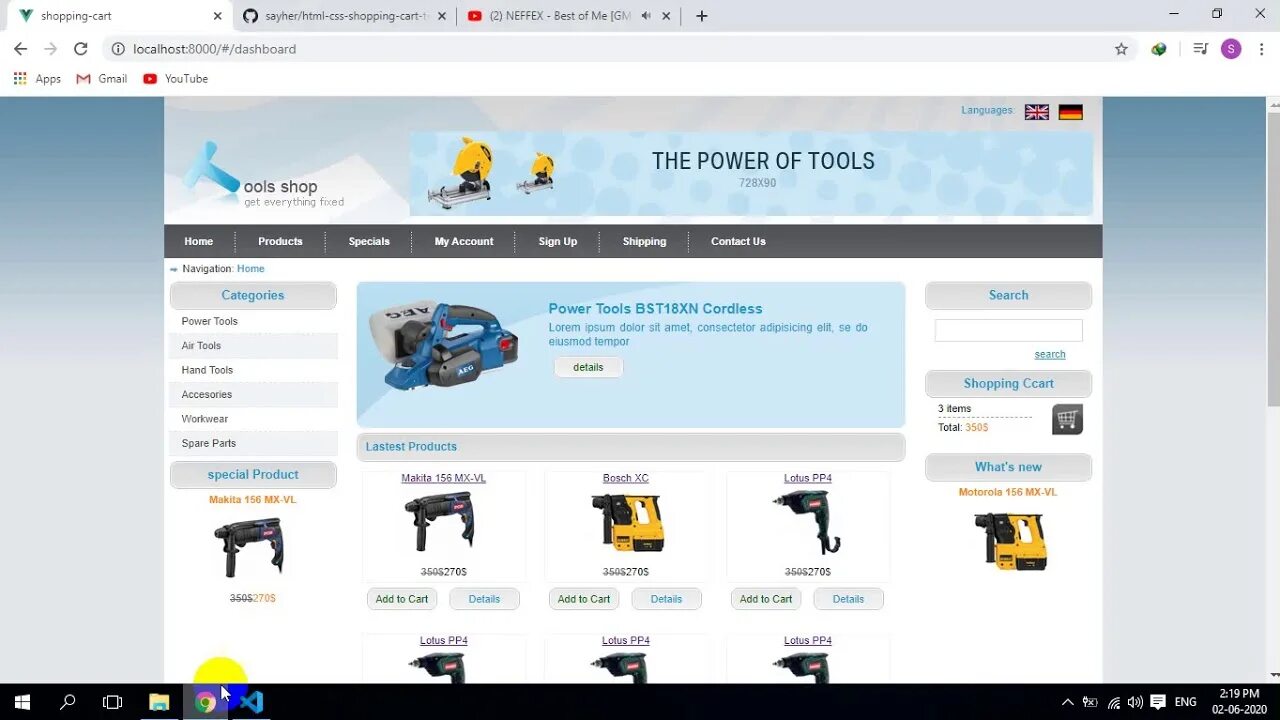This screenshot has height=720, width=1280.
Task: Bookmark this page with the star icon
Action: tap(1121, 49)
